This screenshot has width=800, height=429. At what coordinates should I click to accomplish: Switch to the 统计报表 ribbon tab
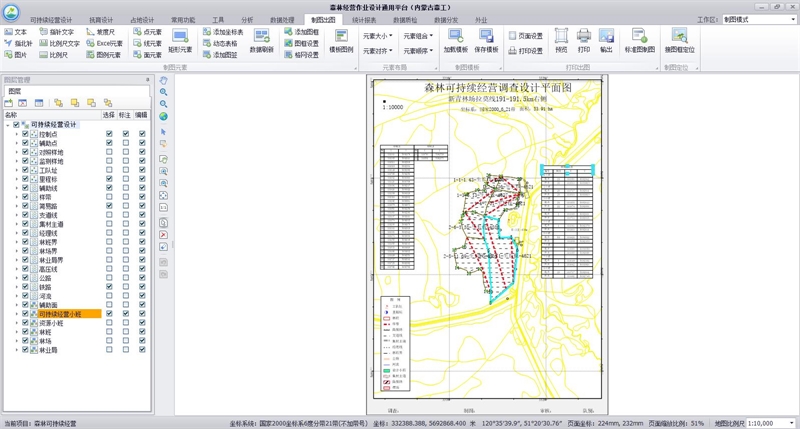pyautogui.click(x=365, y=18)
